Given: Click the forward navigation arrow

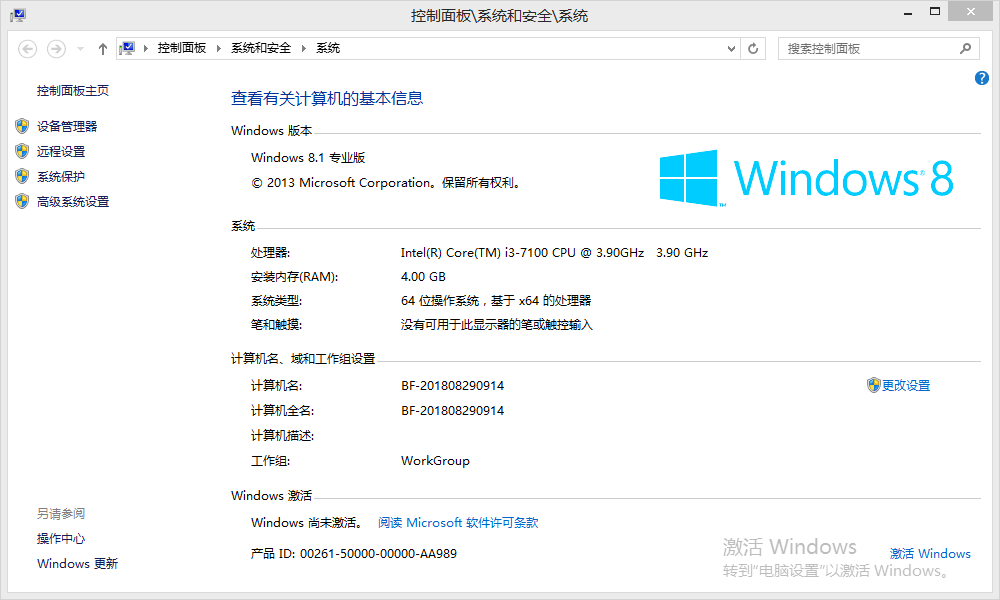Looking at the screenshot, I should [x=57, y=48].
